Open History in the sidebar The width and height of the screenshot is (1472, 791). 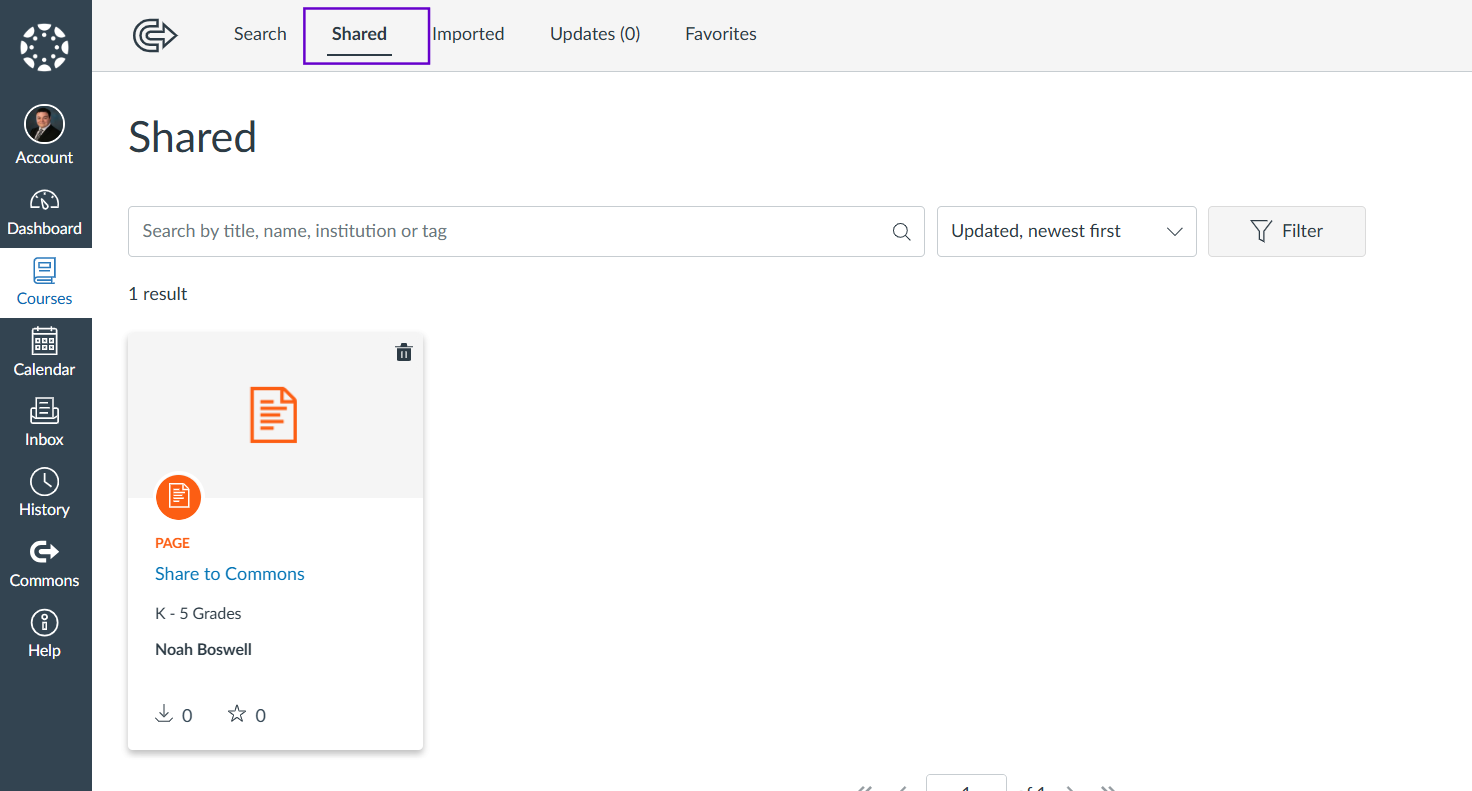pos(45,493)
